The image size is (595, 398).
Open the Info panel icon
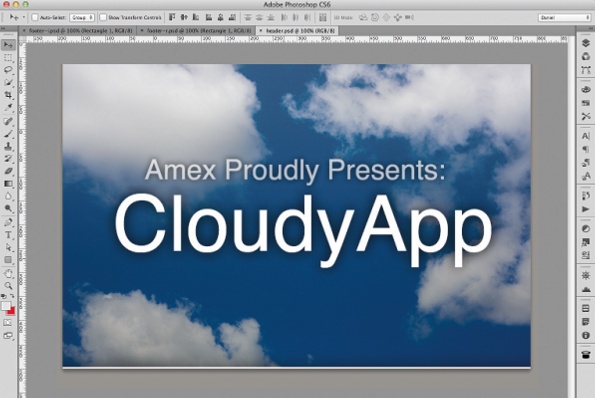[586, 336]
